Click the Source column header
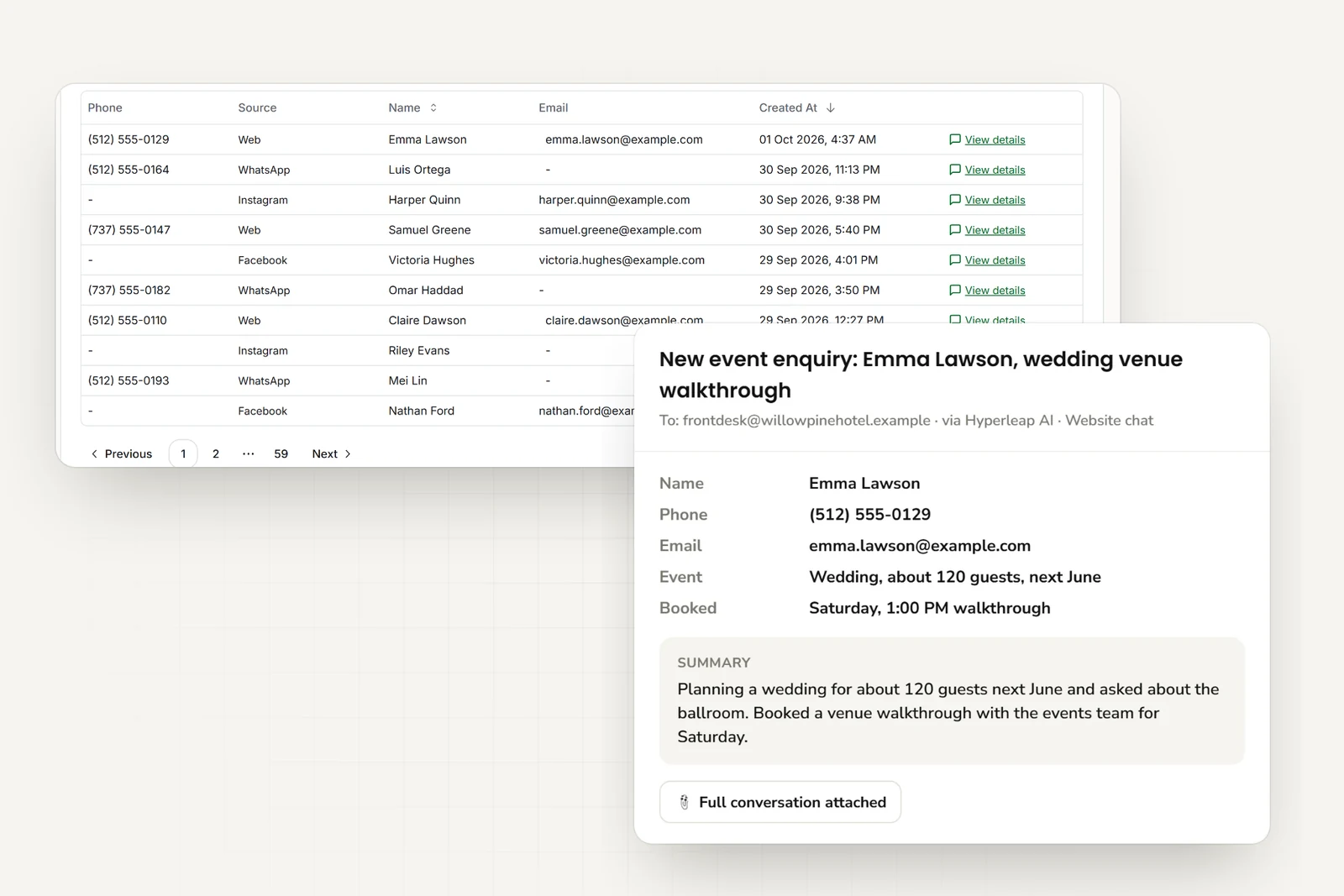This screenshot has width=1344, height=896. 257,107
